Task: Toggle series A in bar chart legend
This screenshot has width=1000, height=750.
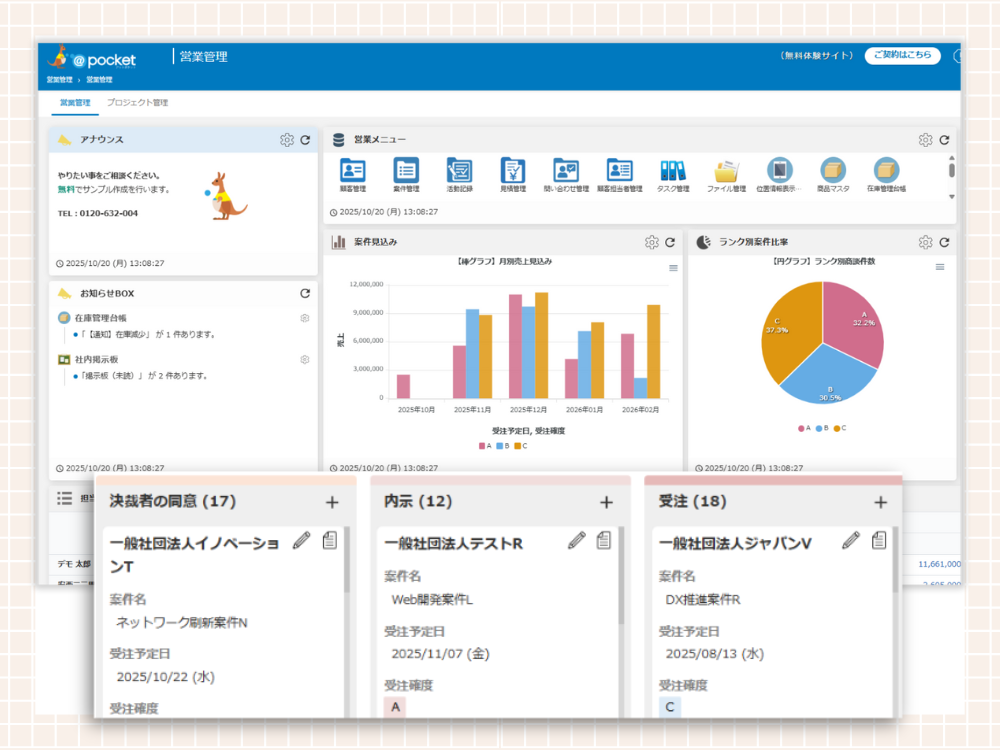Action: [485, 446]
